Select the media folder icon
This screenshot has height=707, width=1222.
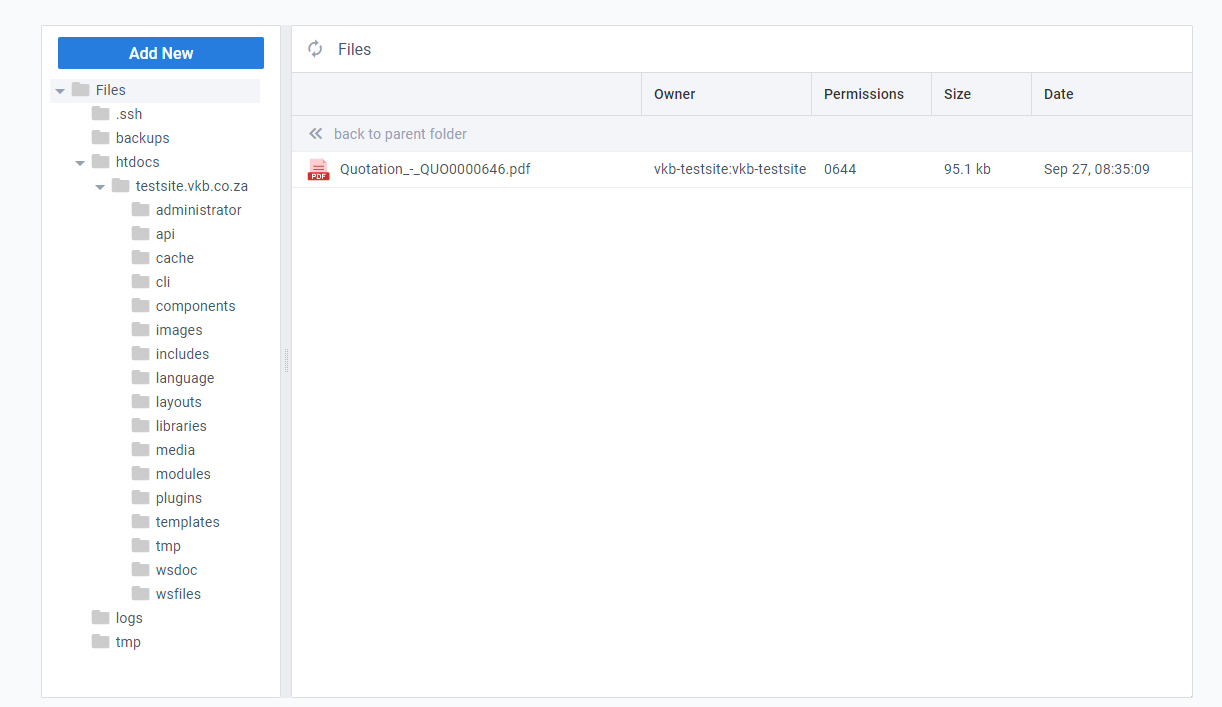point(139,449)
